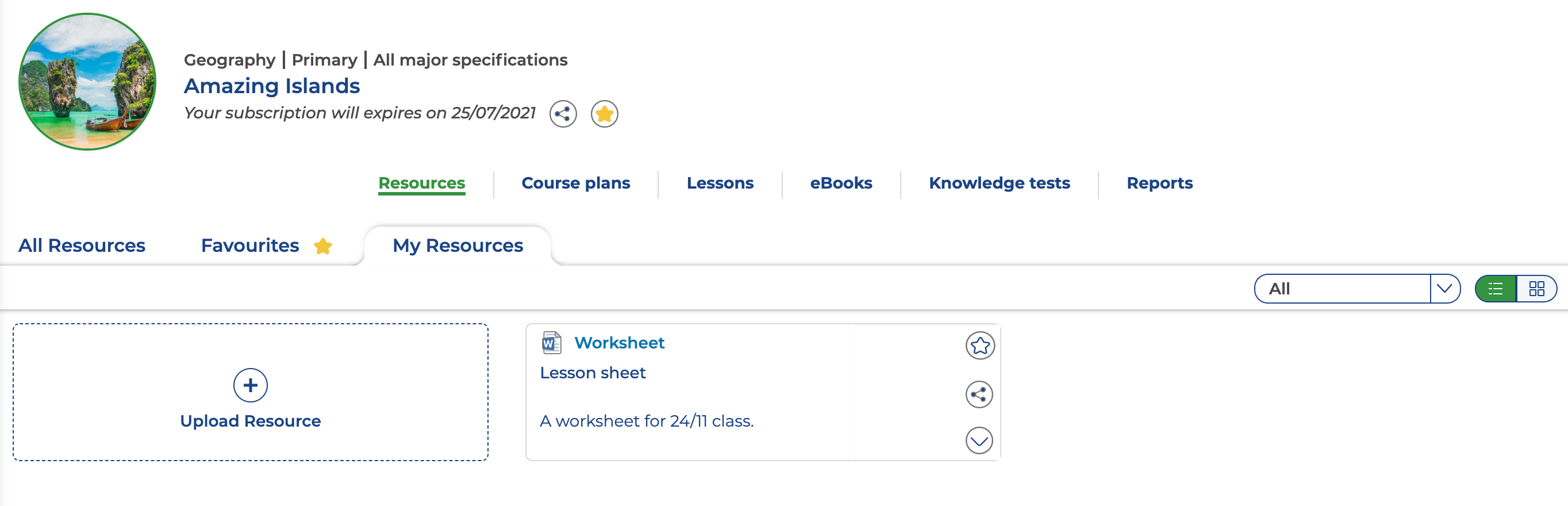Image resolution: width=1568 pixels, height=506 pixels.
Task: Go to the Lessons tab
Action: pos(720,183)
